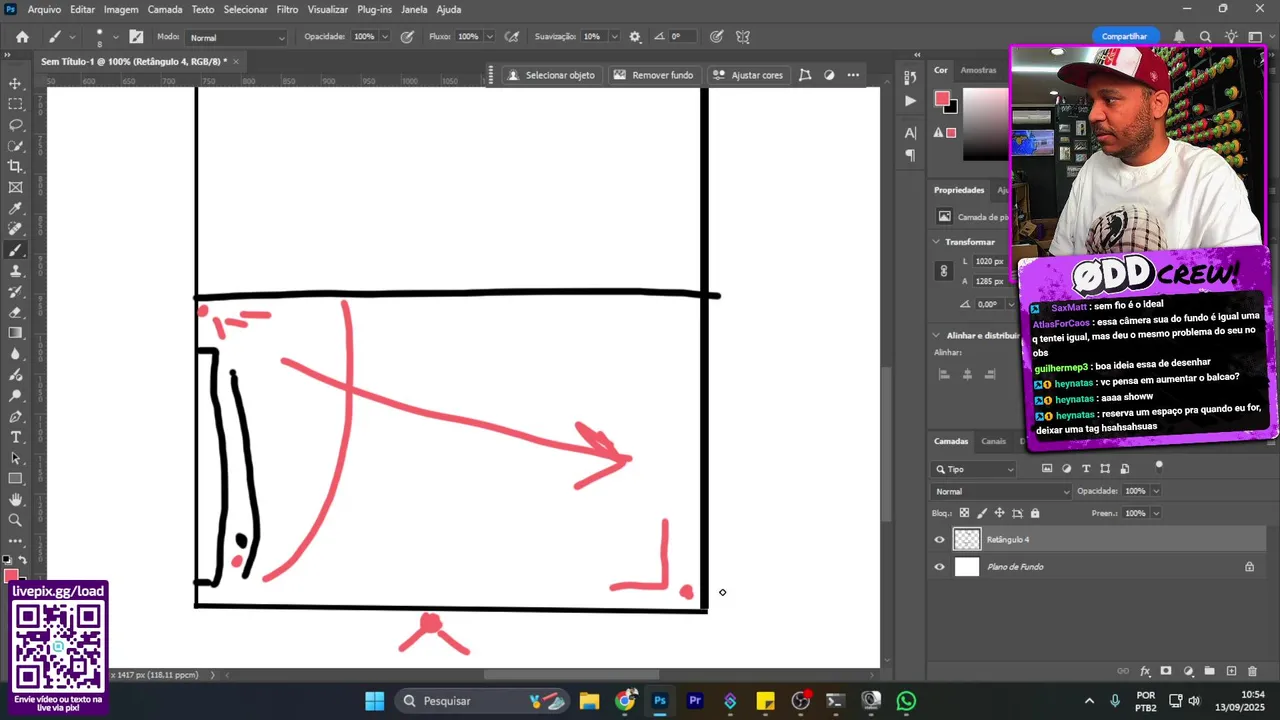Click Ajustar cores button
The height and width of the screenshot is (720, 1280).
point(748,75)
